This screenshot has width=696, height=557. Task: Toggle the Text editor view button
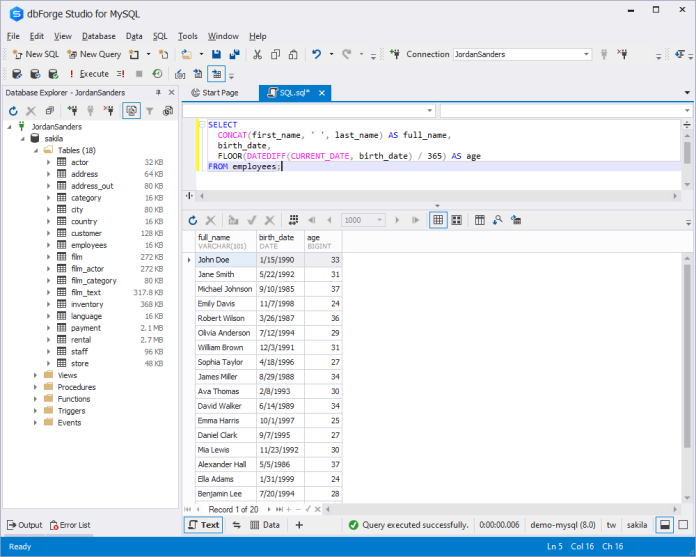tap(203, 525)
